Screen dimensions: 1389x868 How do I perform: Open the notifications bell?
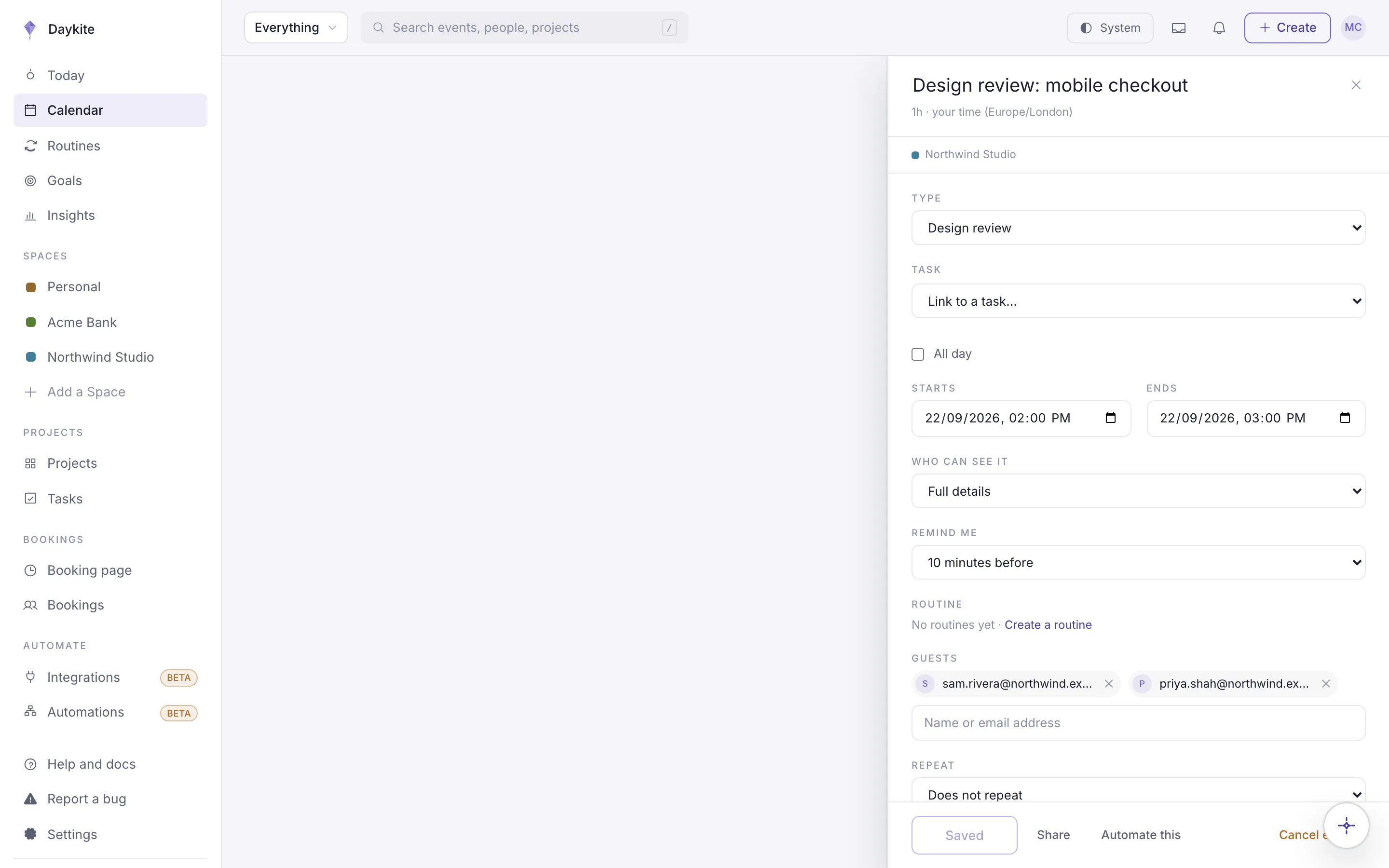[1219, 27]
